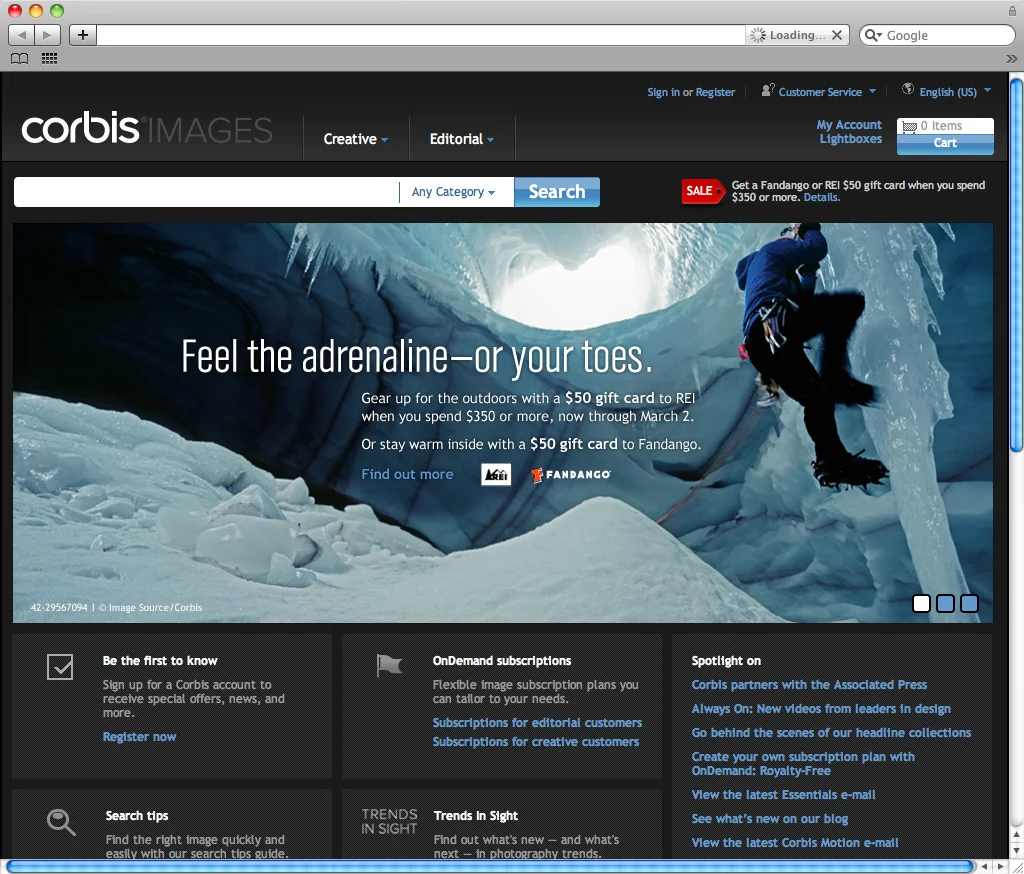1024x874 pixels.
Task: Open Always On: New videos link
Action: coord(821,709)
